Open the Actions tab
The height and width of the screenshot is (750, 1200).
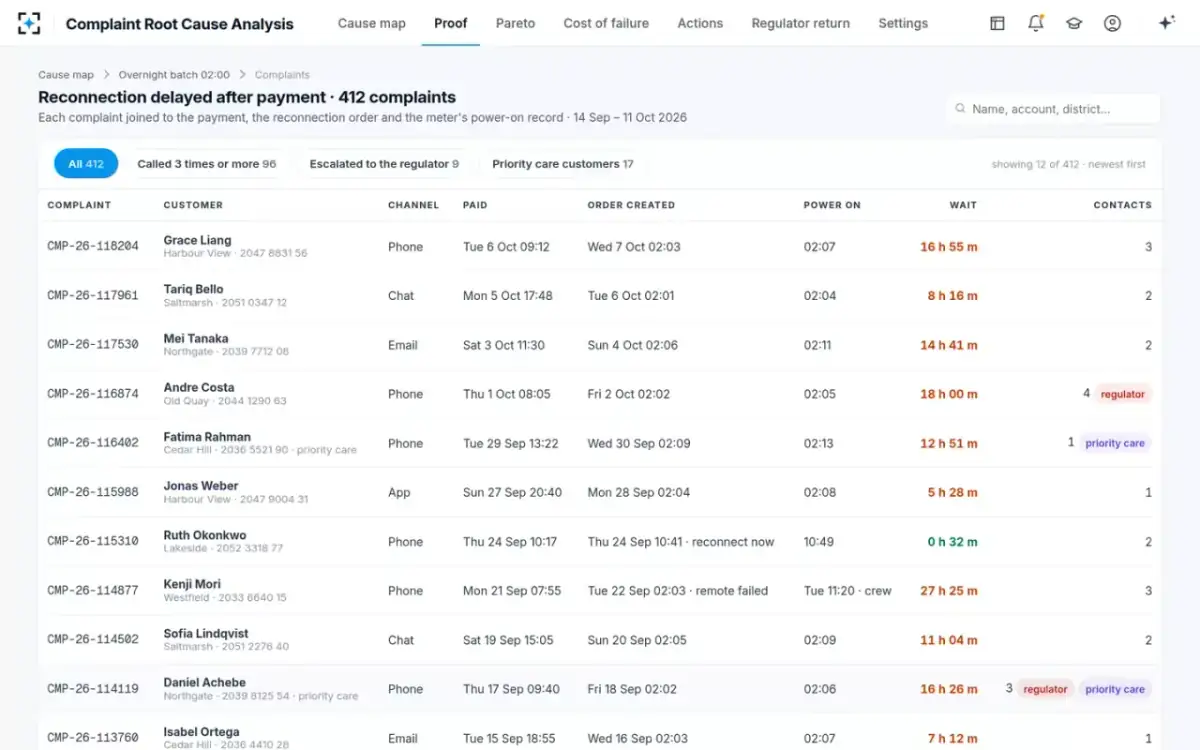(700, 23)
